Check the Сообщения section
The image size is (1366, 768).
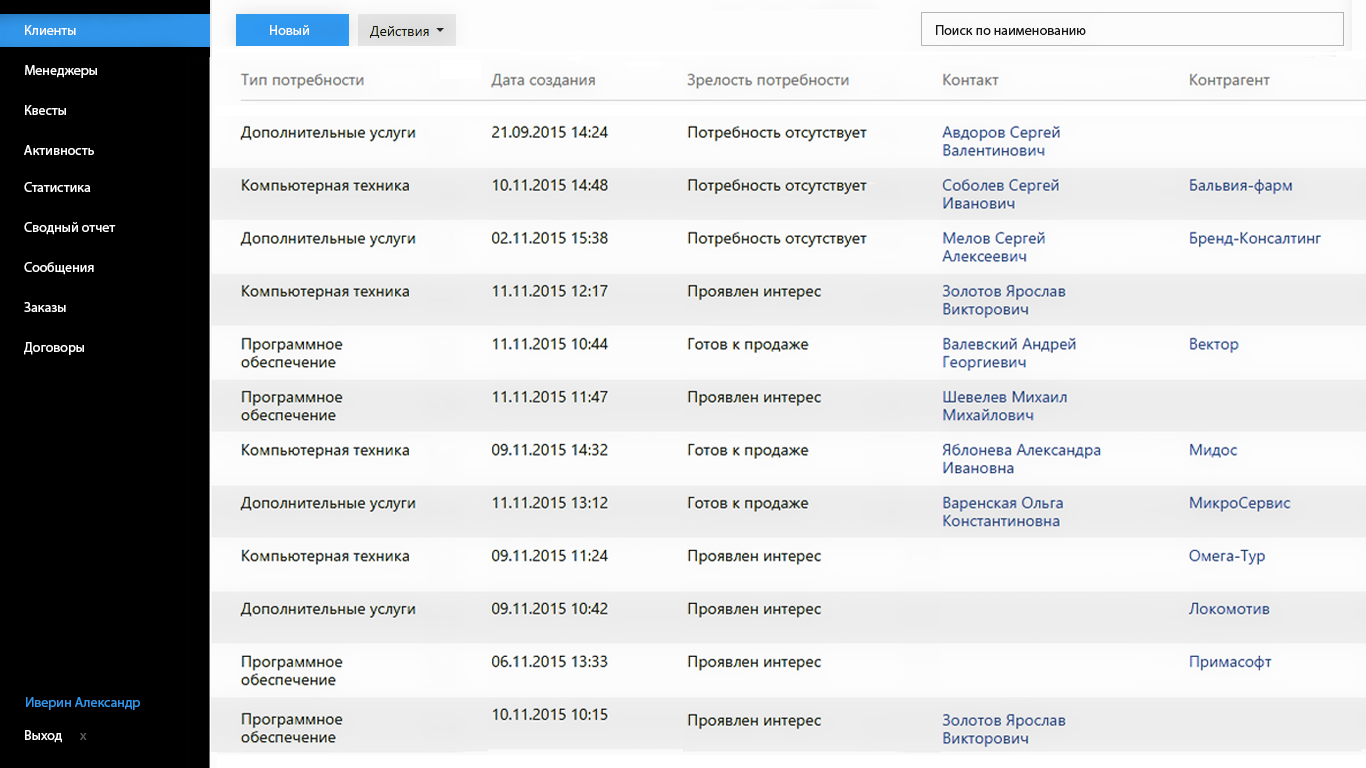[x=58, y=267]
